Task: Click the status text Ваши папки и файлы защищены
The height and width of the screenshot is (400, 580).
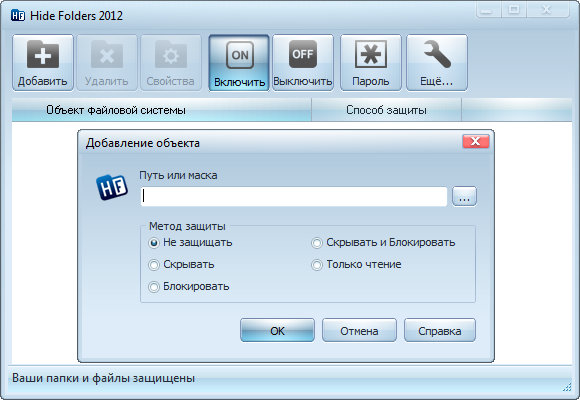Action: click(x=104, y=378)
